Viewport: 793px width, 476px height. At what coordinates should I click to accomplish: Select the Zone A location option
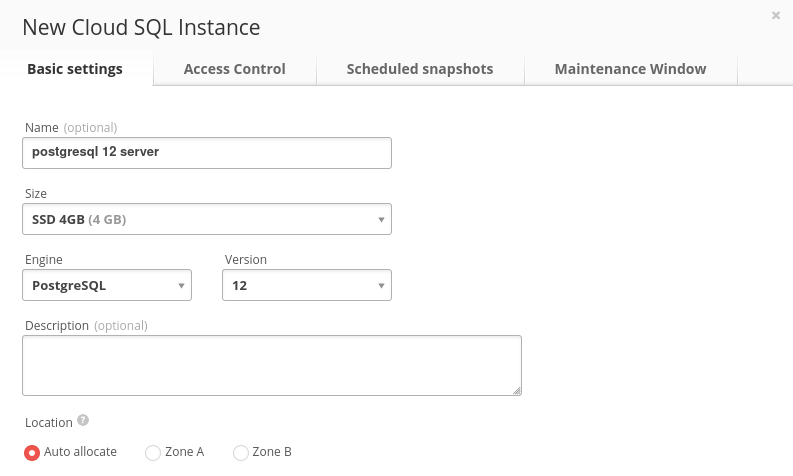pos(153,453)
